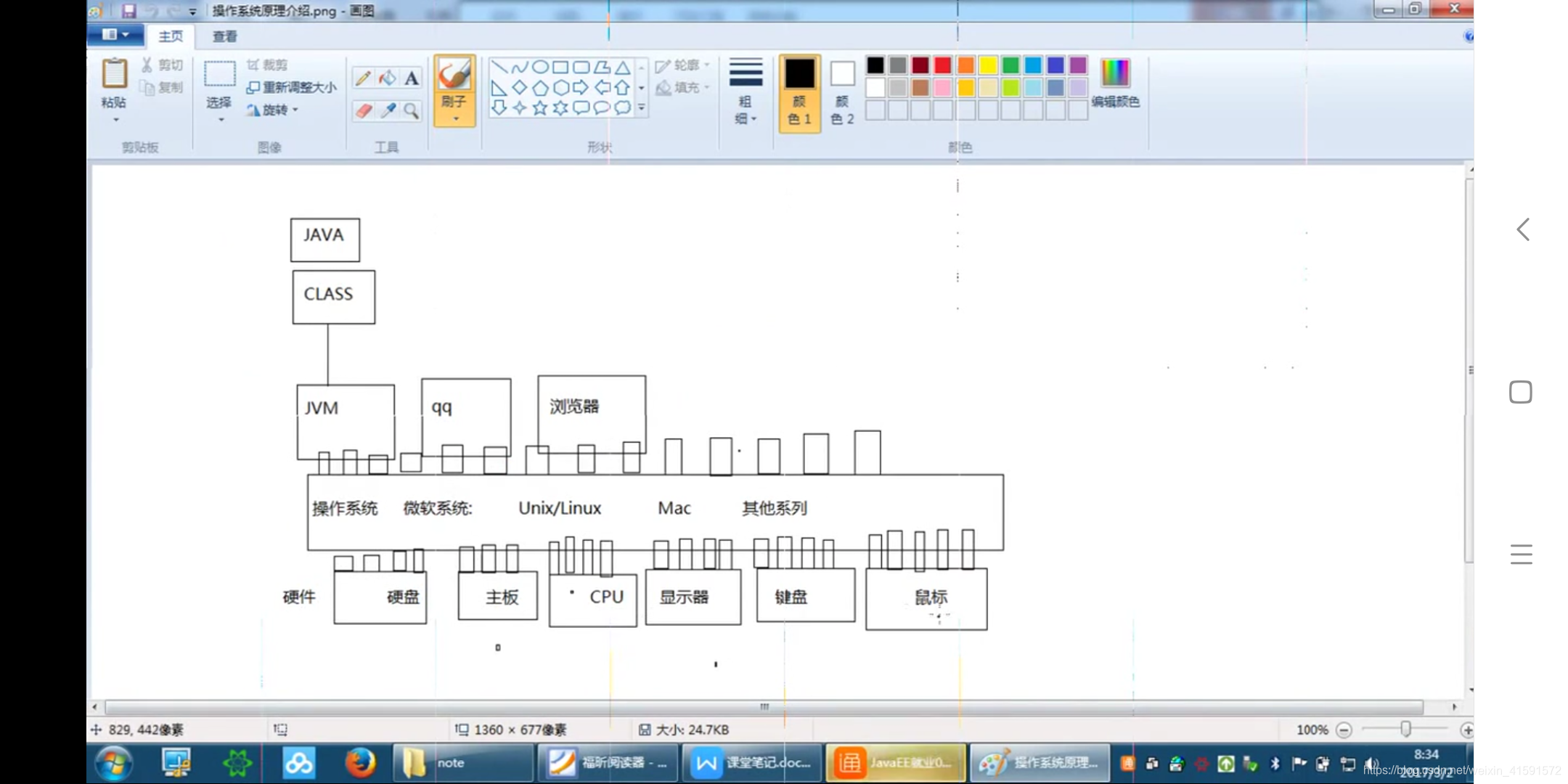Open the quick access toolbar customize arrow
The width and height of the screenshot is (1568, 784).
click(192, 11)
